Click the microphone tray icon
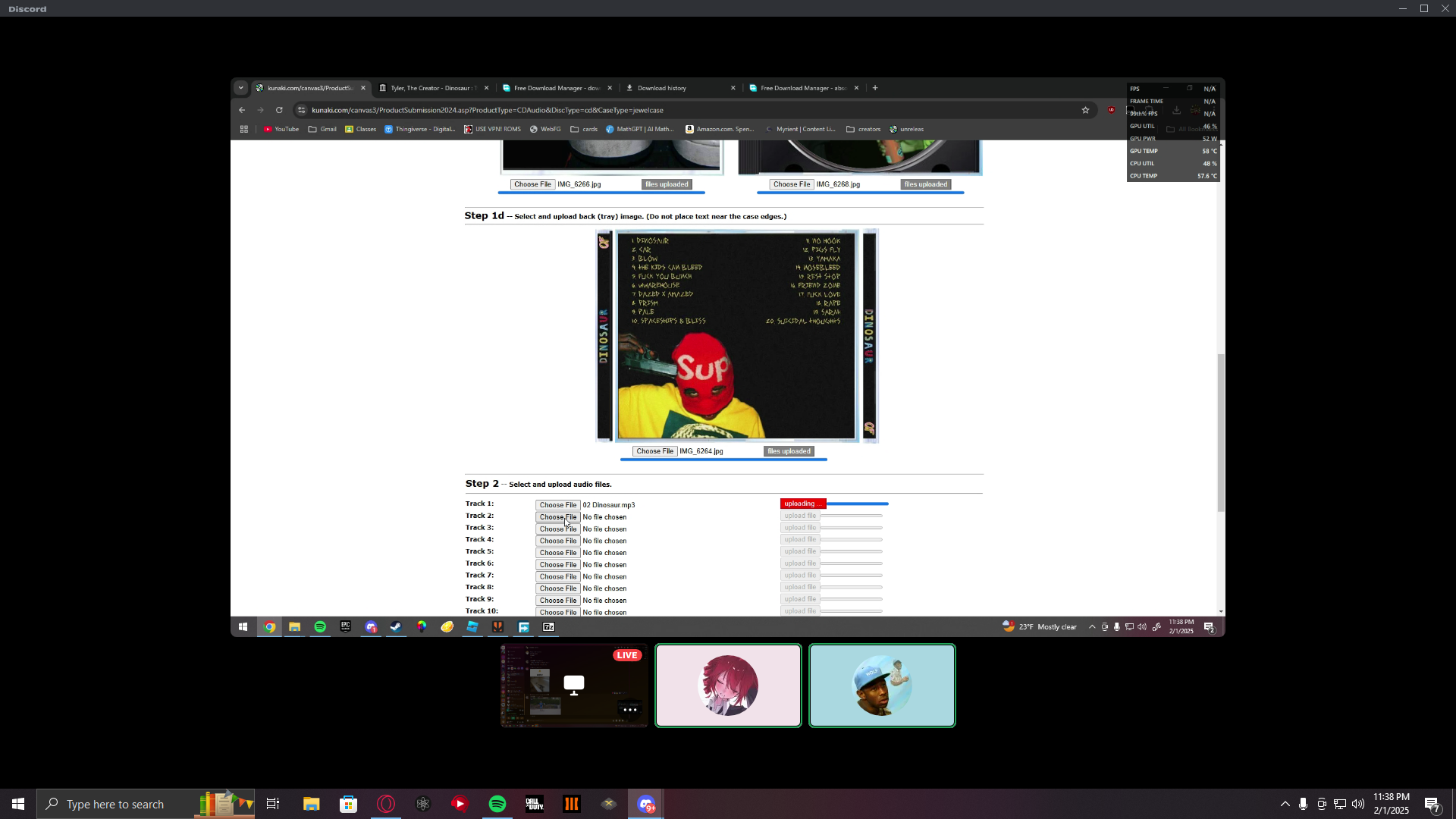 click(1303, 804)
